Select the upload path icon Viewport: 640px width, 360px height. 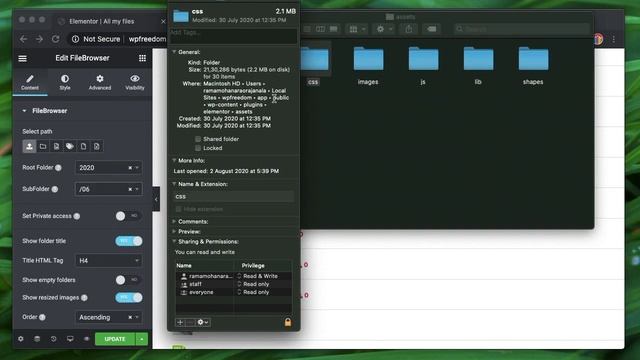point(29,146)
